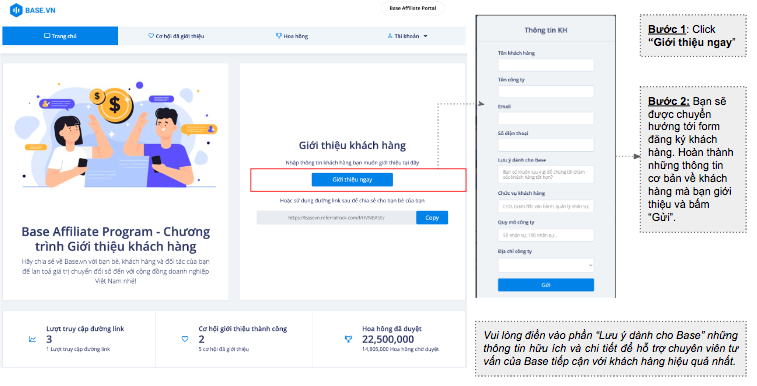This screenshot has width=757, height=386.
Task: Expand the Tài khoản dropdown arrow
Action: coord(425,36)
